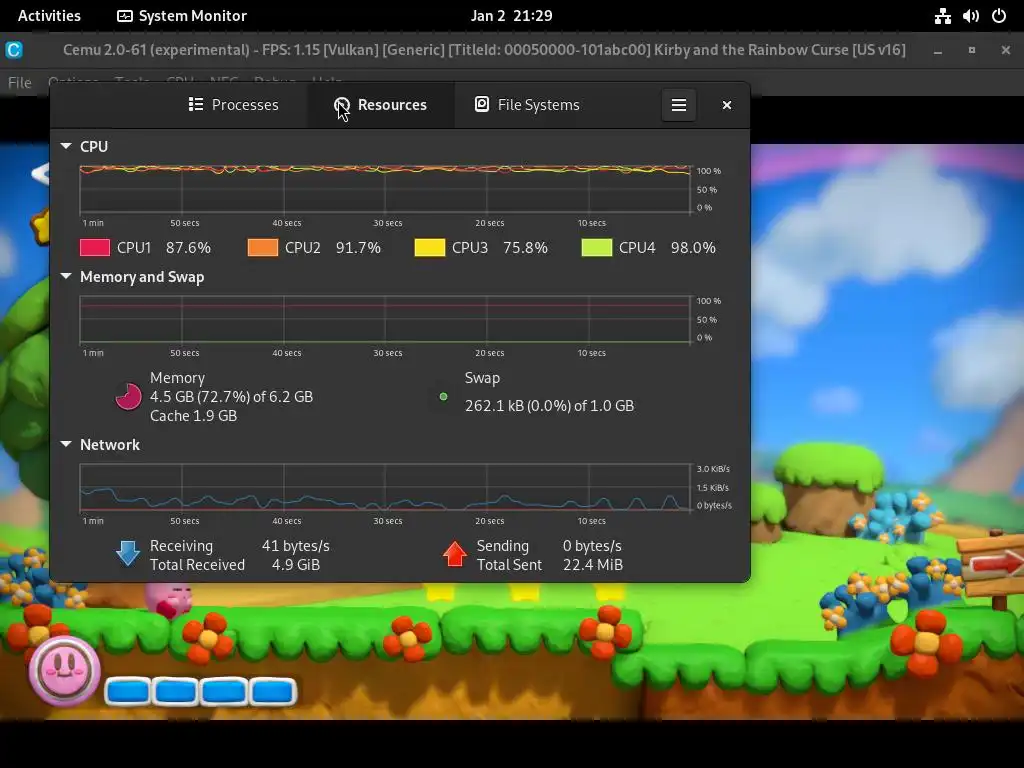This screenshot has width=1024, height=768.
Task: Change the CPU1 red color swatch
Action: pos(95,248)
